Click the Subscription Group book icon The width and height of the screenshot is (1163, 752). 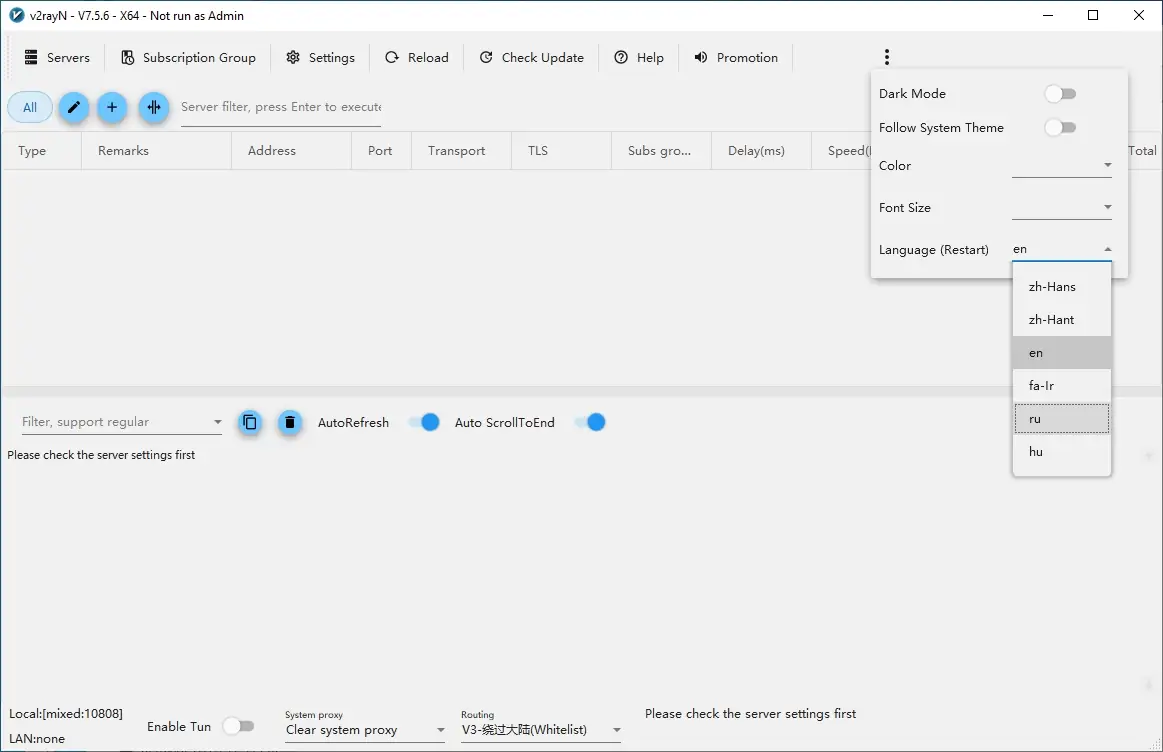128,57
